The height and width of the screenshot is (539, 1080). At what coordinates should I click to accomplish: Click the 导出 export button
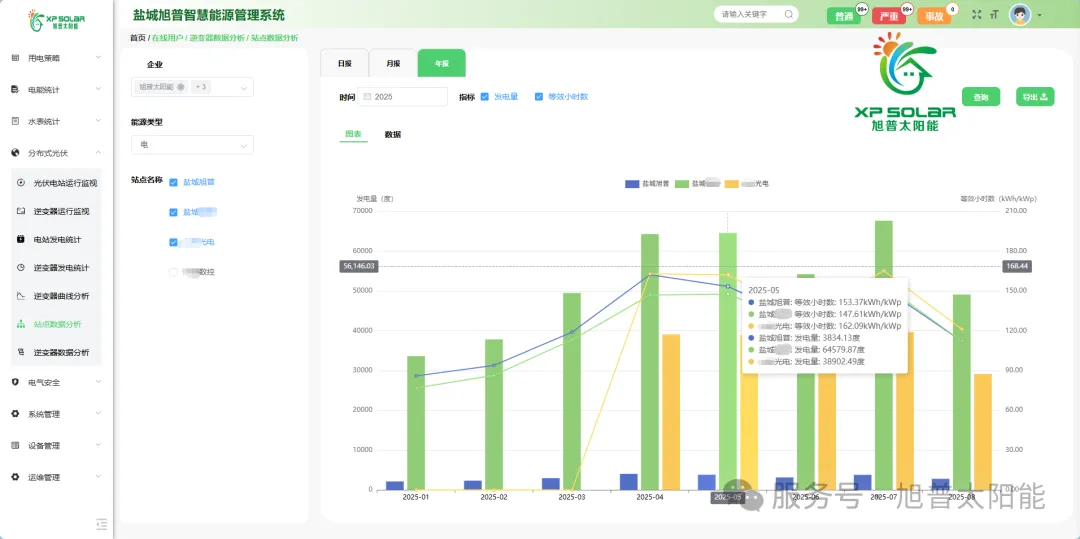click(1034, 97)
